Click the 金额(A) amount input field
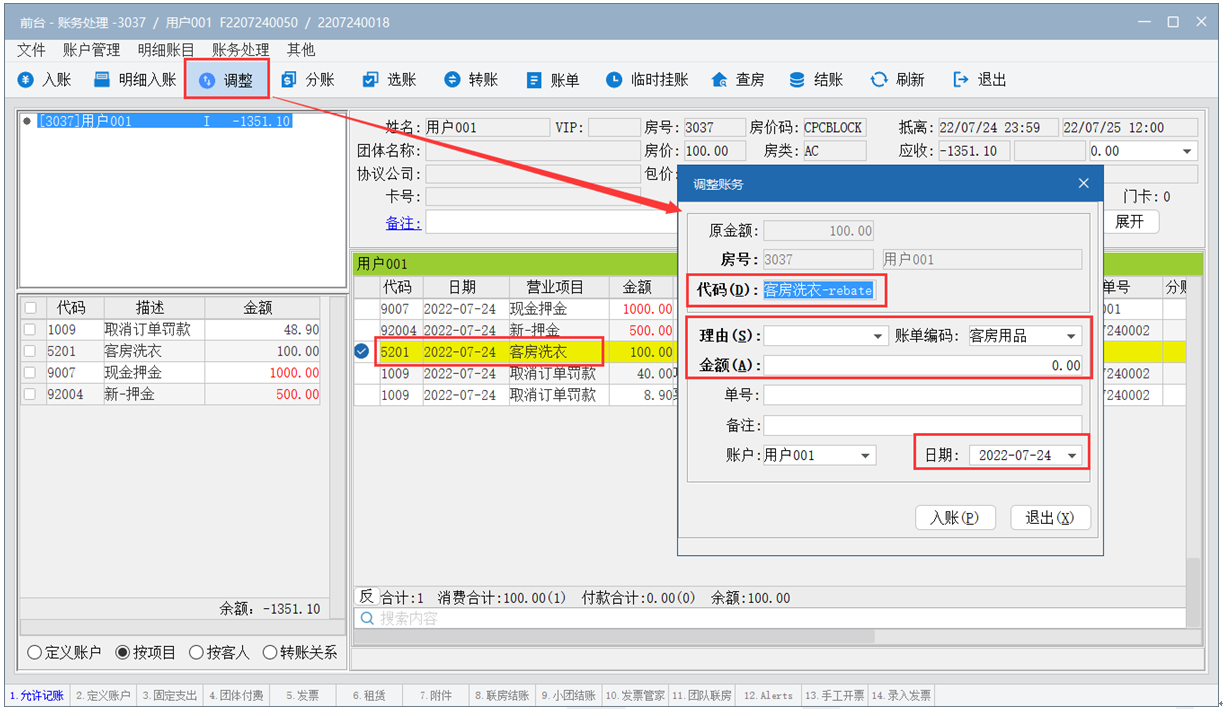 coord(923,366)
